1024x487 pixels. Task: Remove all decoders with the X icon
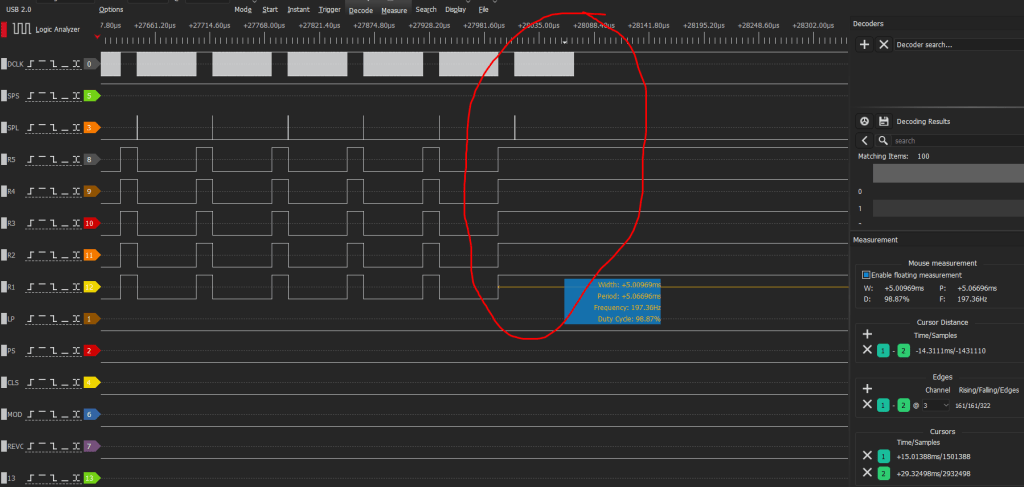click(x=883, y=45)
